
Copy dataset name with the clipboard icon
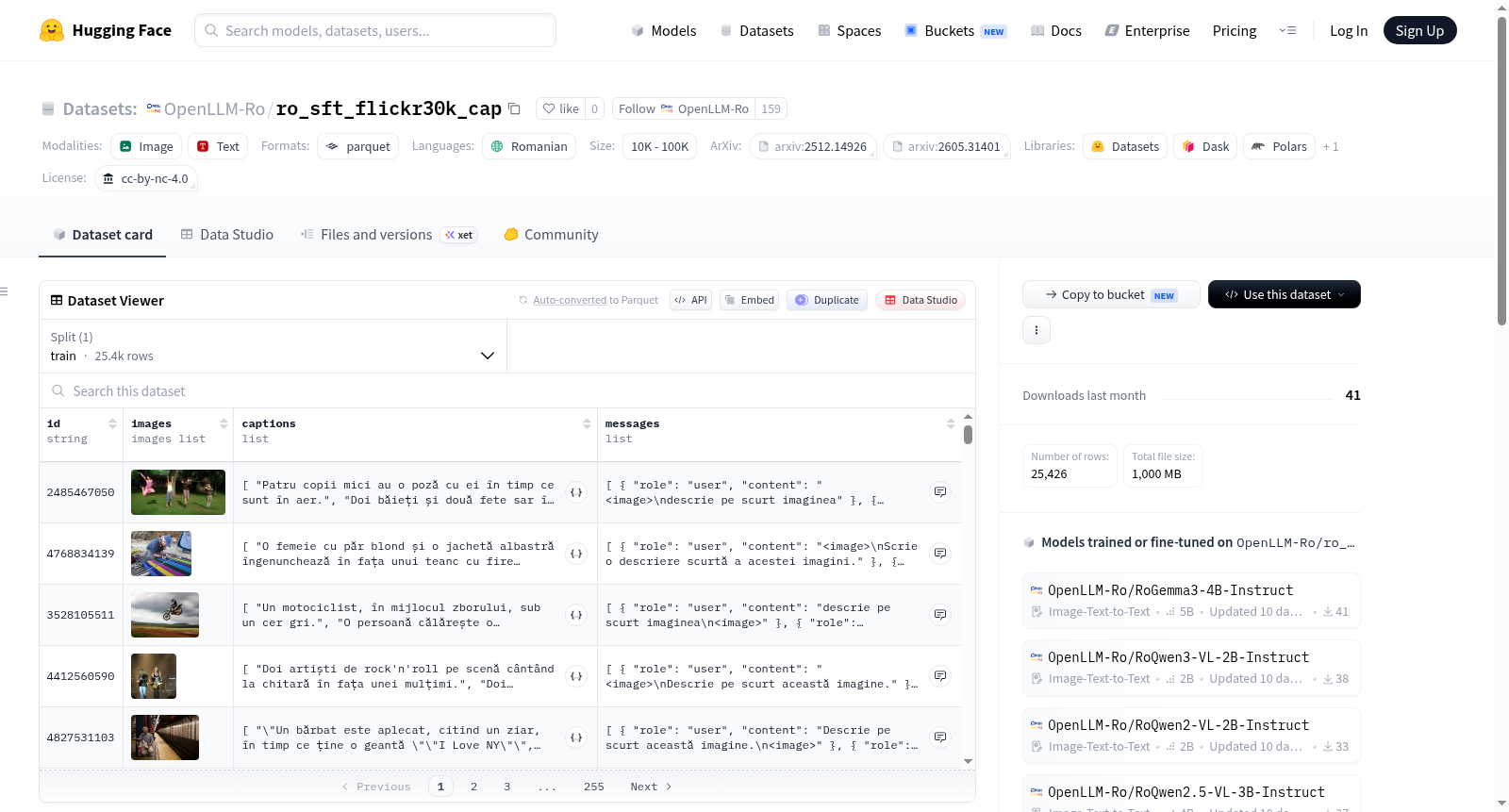point(514,108)
